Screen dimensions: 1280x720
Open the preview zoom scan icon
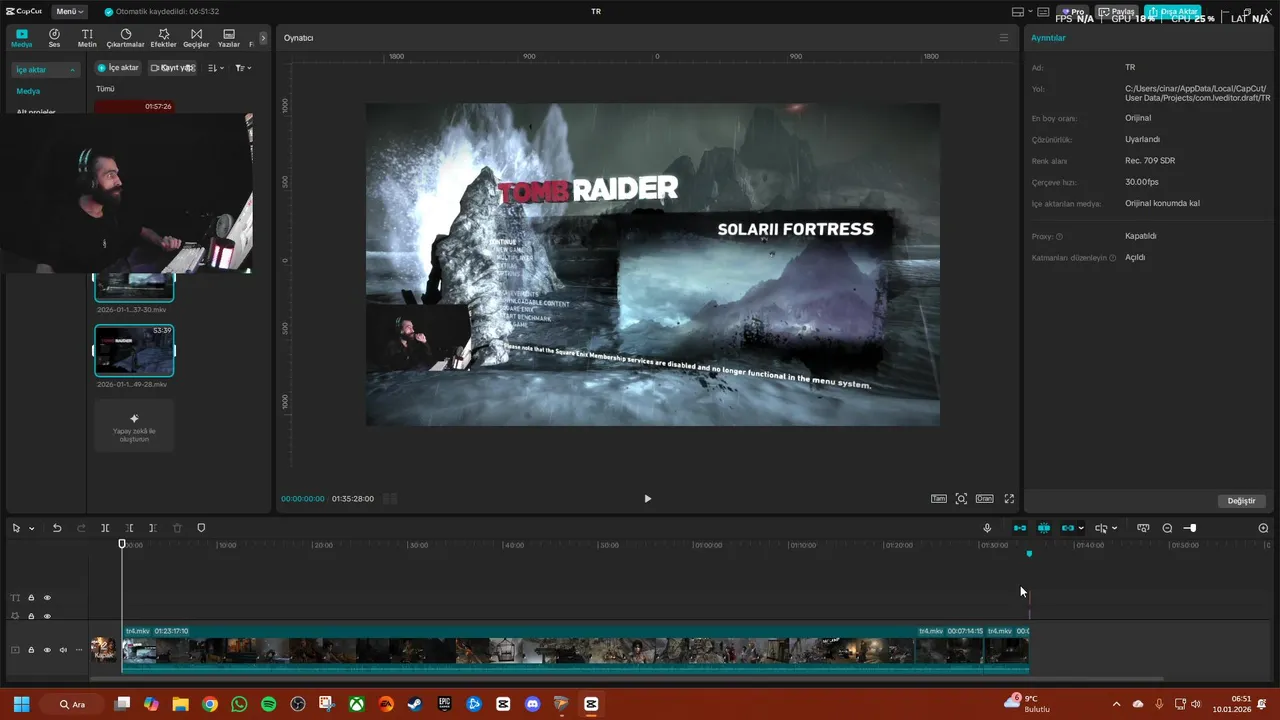click(x=961, y=498)
